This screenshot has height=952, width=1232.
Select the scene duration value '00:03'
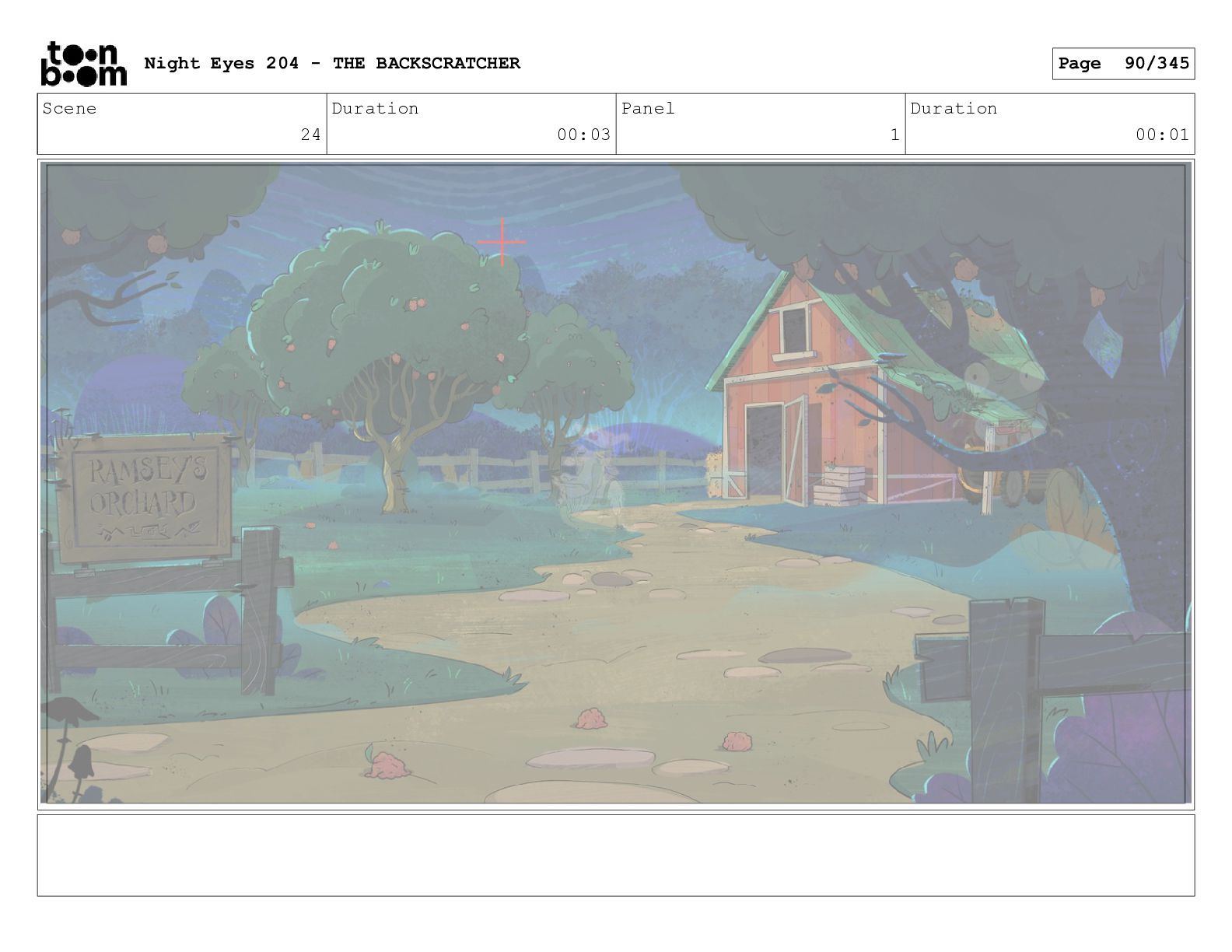pos(583,135)
